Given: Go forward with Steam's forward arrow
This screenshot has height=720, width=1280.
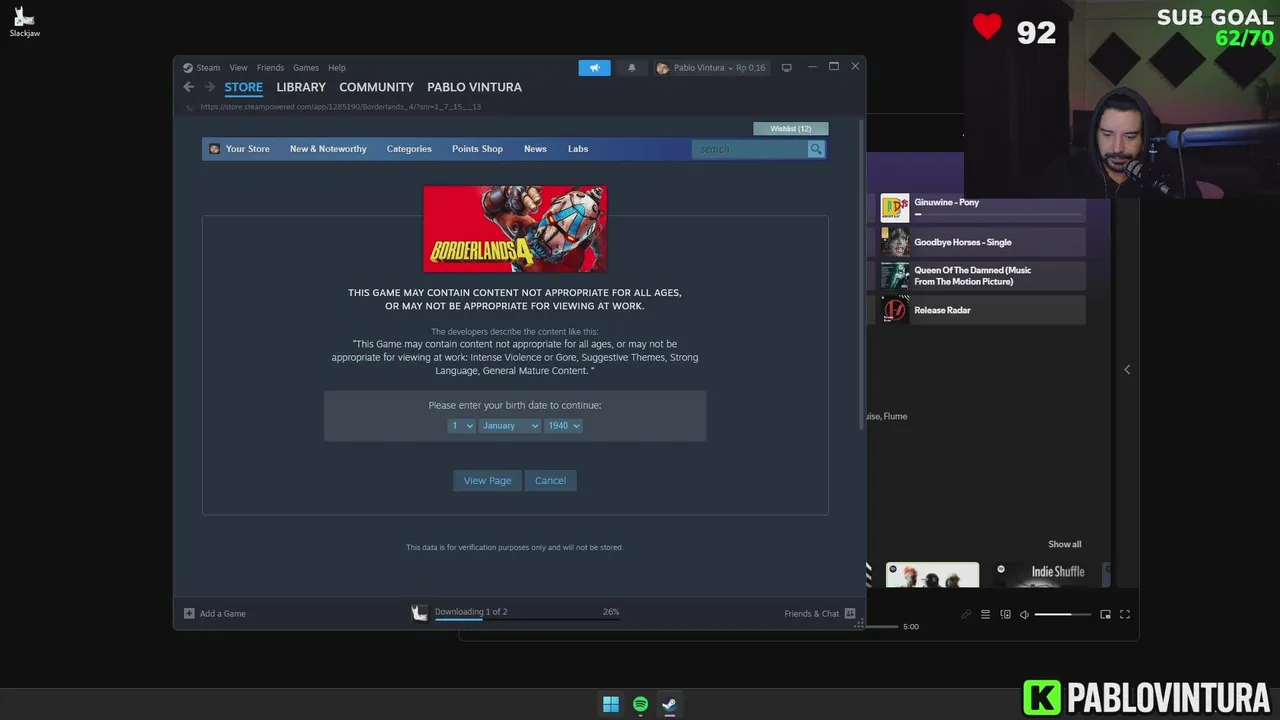Looking at the screenshot, I should tap(209, 87).
